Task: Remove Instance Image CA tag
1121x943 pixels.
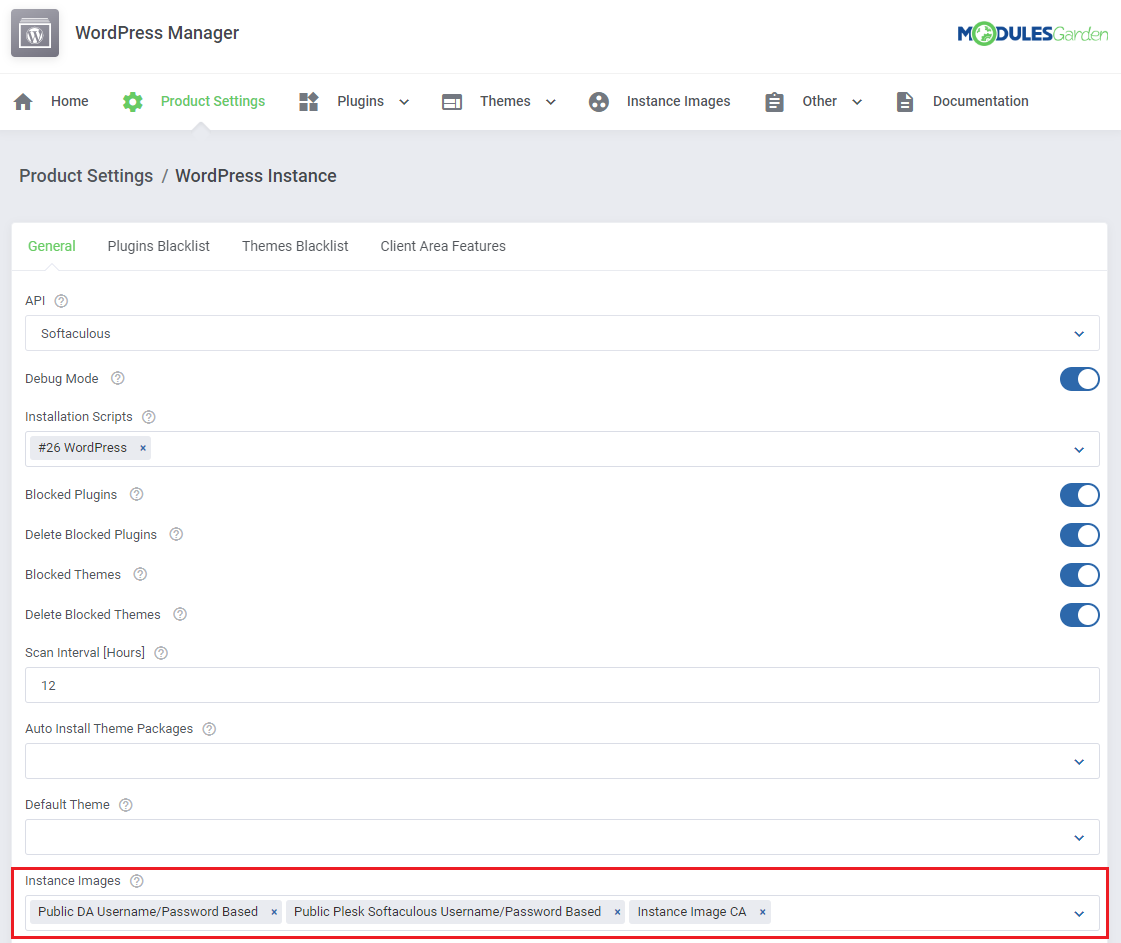Action: 763,912
